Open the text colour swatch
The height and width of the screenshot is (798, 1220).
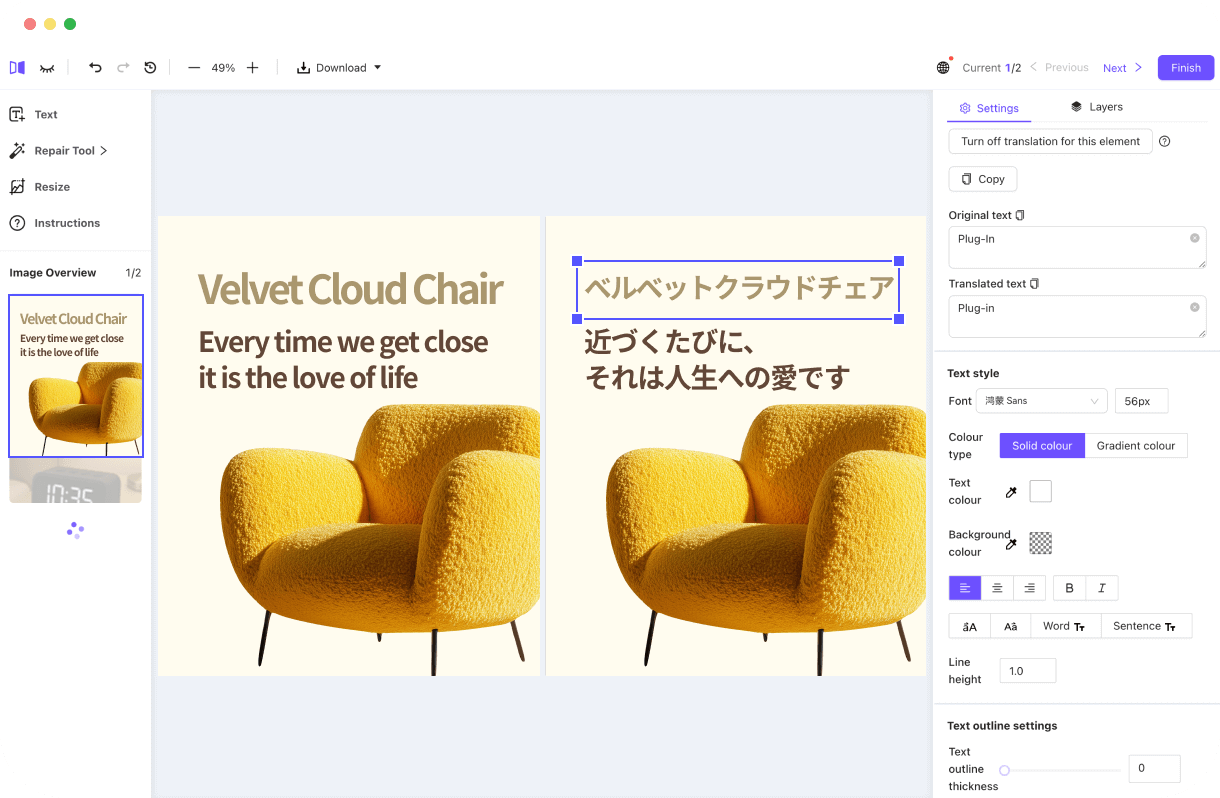(x=1040, y=491)
